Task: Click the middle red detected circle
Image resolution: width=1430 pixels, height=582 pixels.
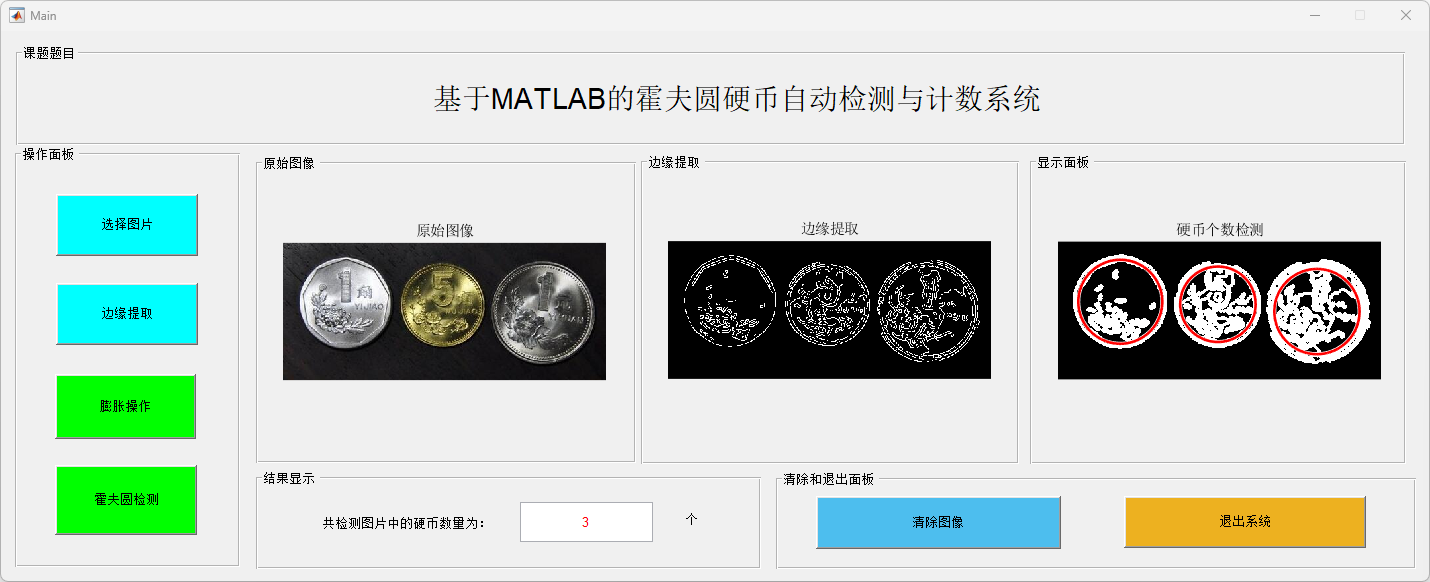Action: click(1216, 304)
